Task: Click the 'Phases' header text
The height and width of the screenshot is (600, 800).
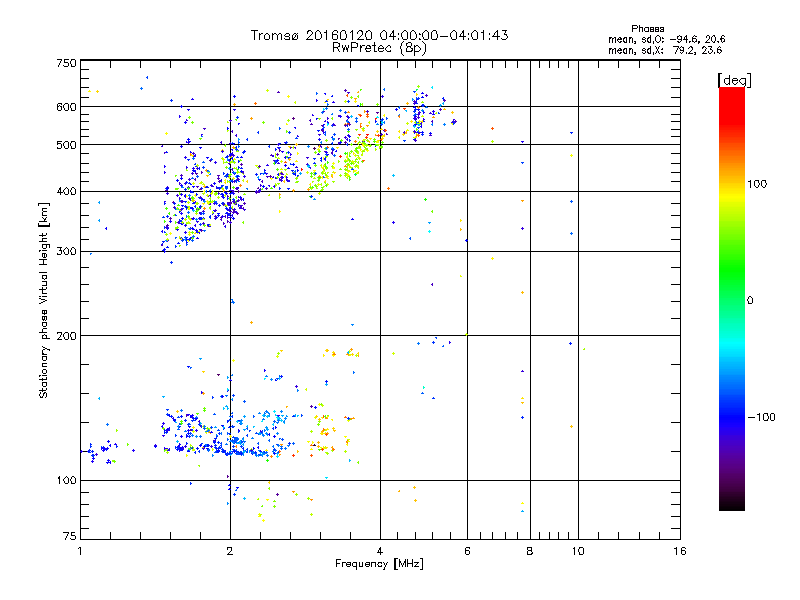Action: [647, 29]
